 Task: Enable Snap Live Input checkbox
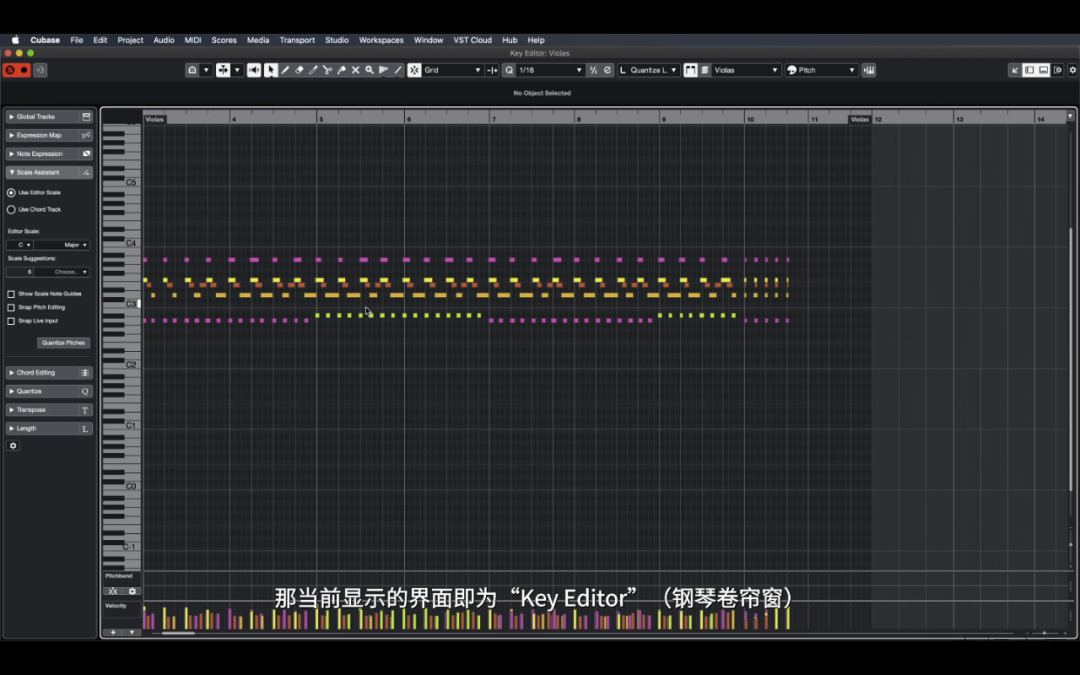11,321
